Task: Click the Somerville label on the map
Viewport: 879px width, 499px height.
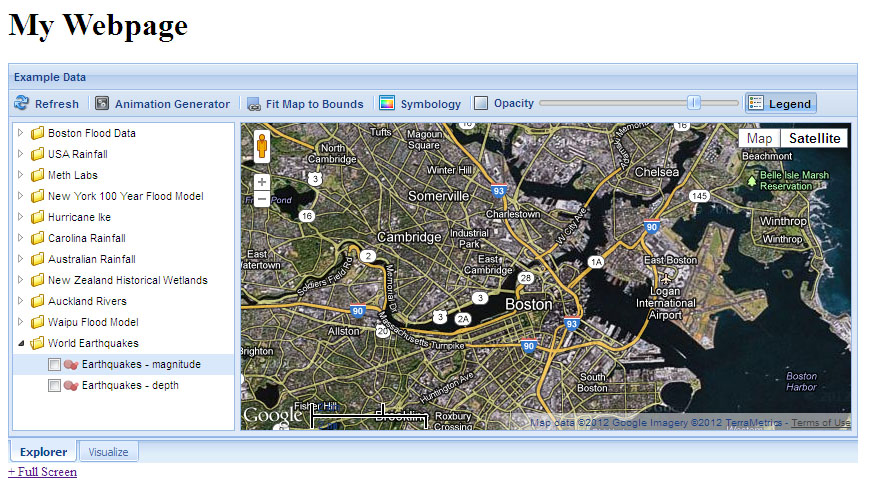Action: pyautogui.click(x=438, y=196)
